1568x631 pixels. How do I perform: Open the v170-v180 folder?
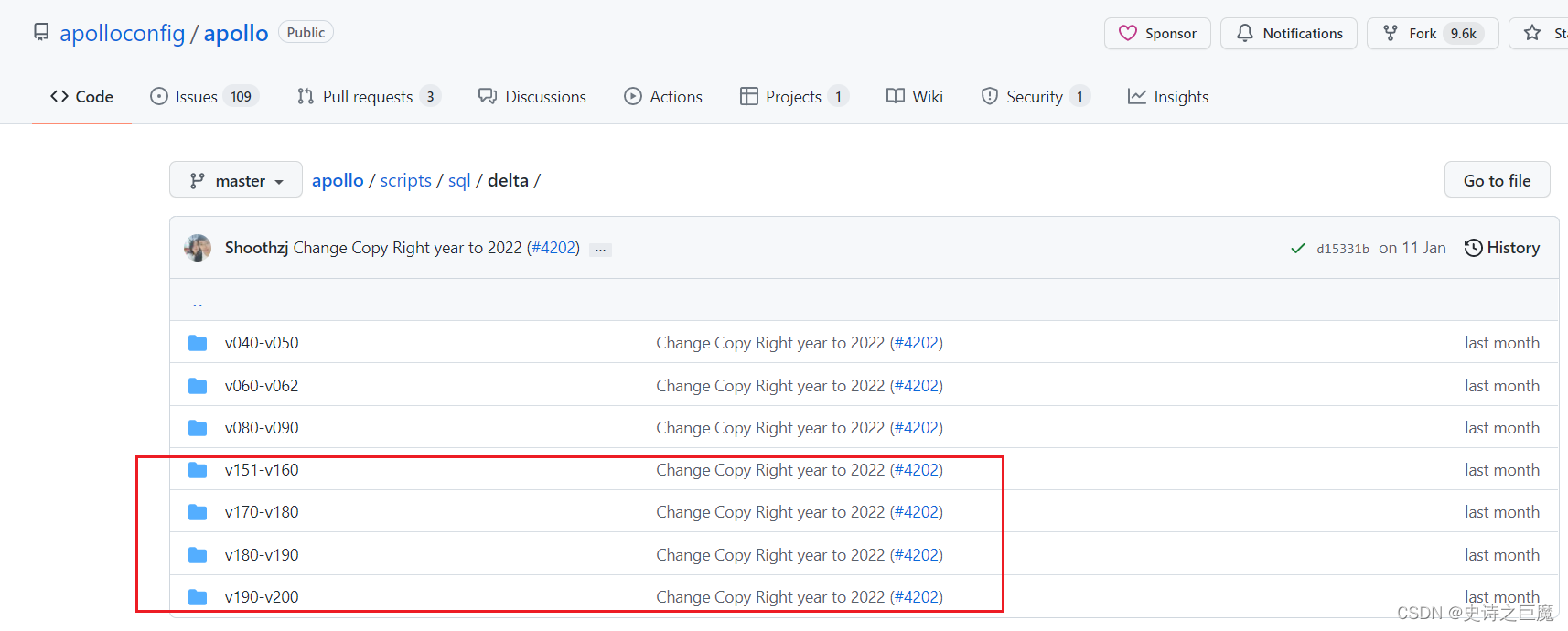[262, 512]
